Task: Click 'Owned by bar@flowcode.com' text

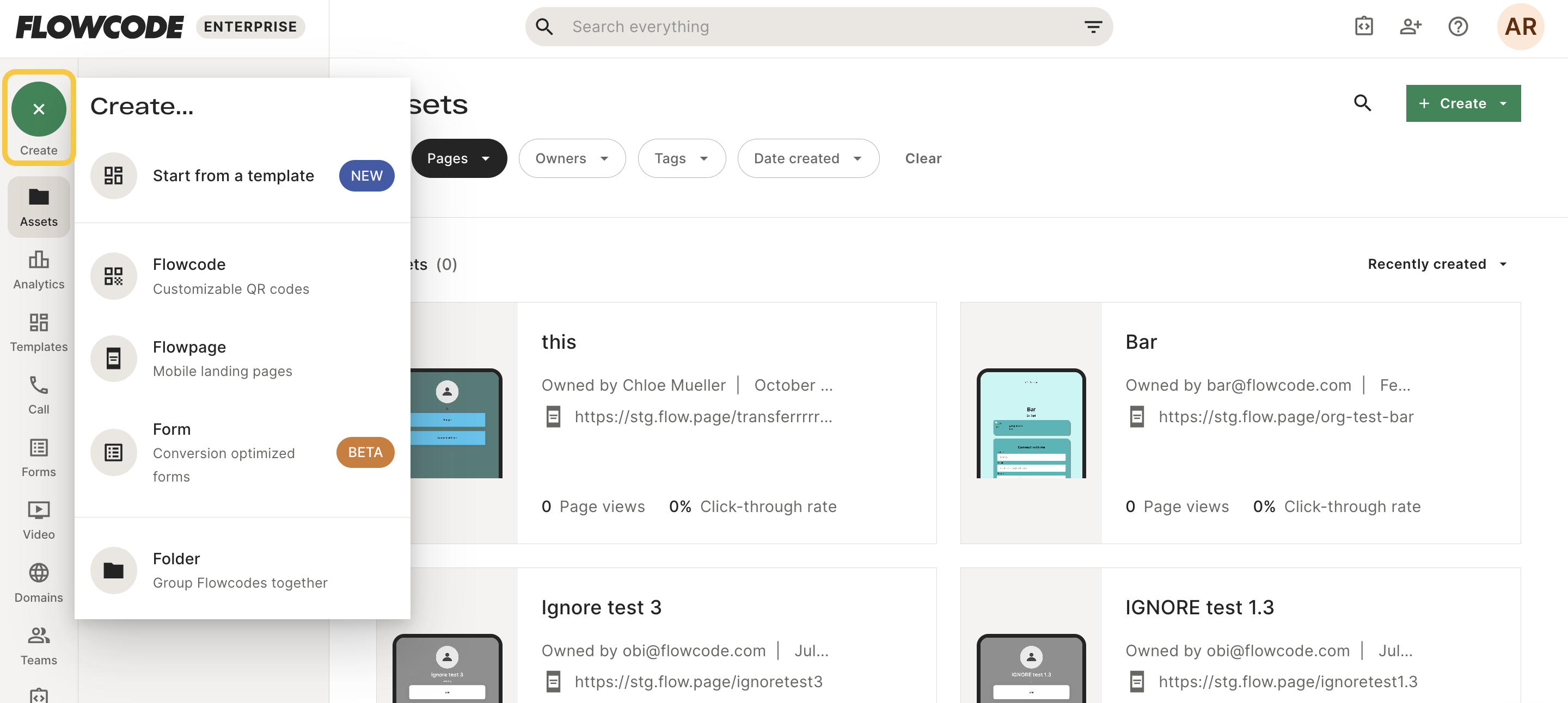Action: [1238, 385]
